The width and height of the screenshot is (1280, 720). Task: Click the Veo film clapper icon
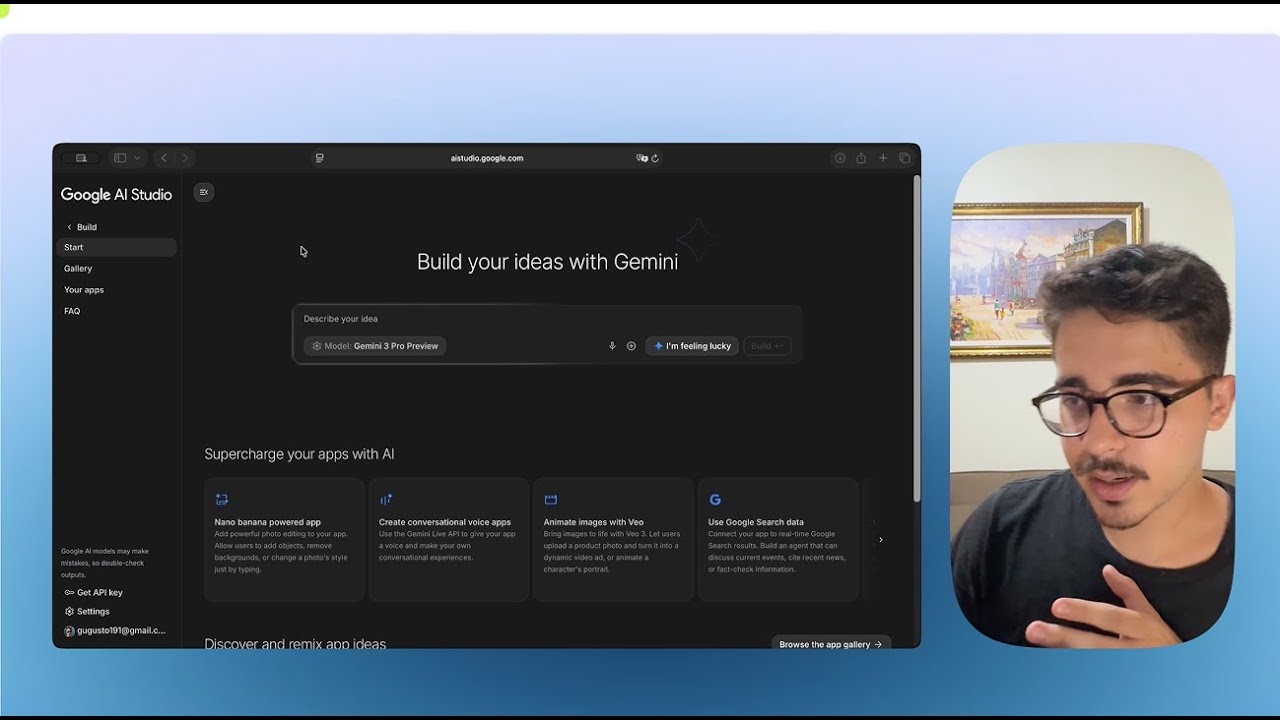pyautogui.click(x=550, y=499)
